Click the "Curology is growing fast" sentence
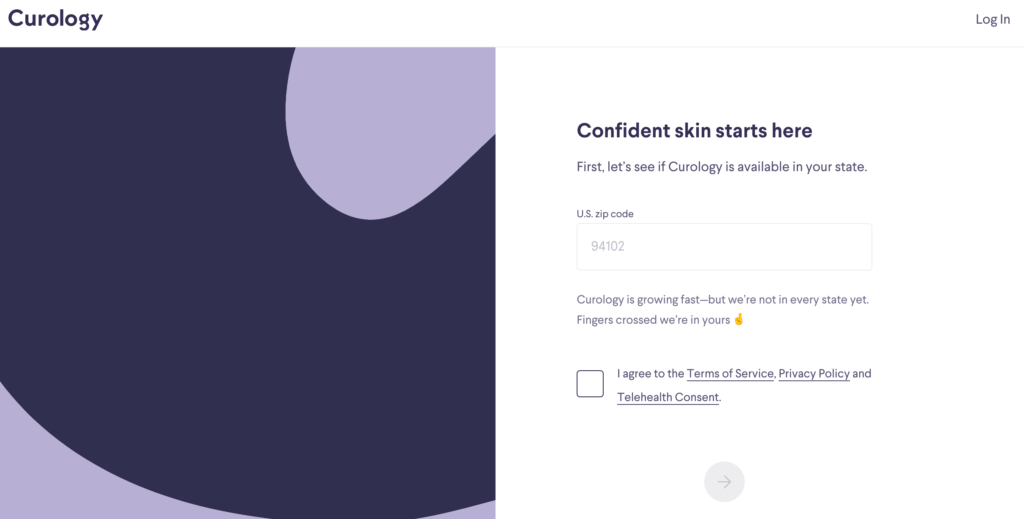Screen dimensions: 1024x519 pyautogui.click(x=722, y=300)
